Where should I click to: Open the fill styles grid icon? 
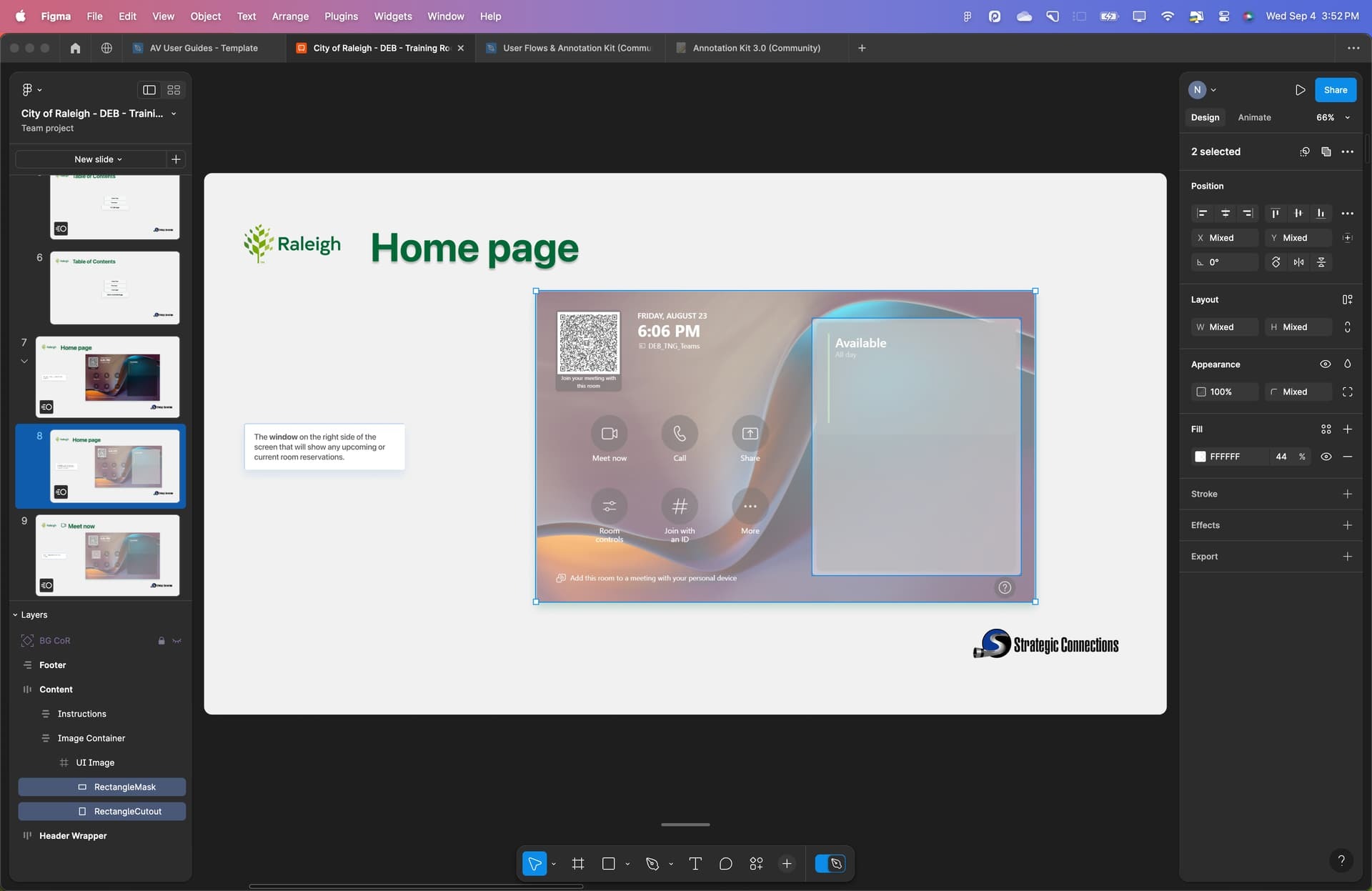click(1326, 429)
